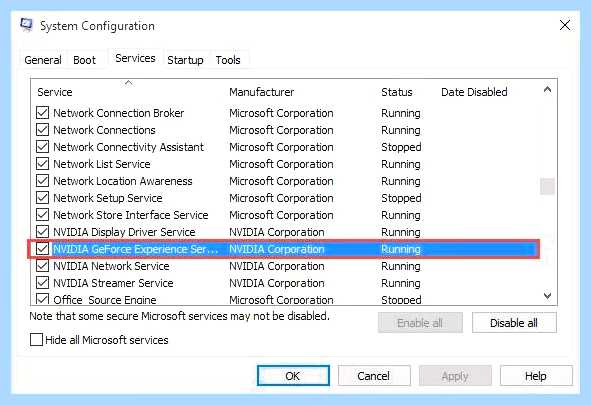Uncheck Network Store Interface Service checkbox
The image size is (591, 405).
(x=42, y=215)
